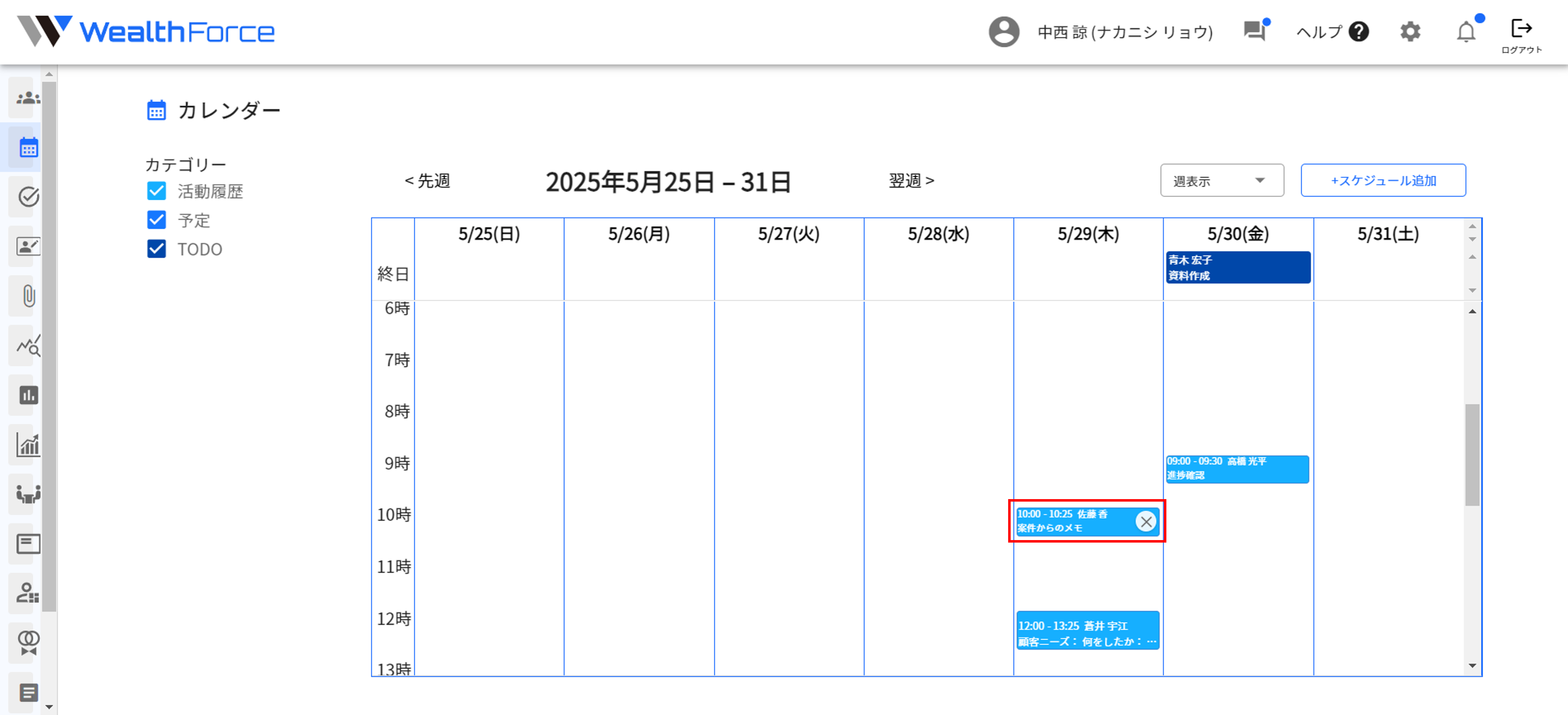Click the calendar icon in sidebar

point(28,147)
